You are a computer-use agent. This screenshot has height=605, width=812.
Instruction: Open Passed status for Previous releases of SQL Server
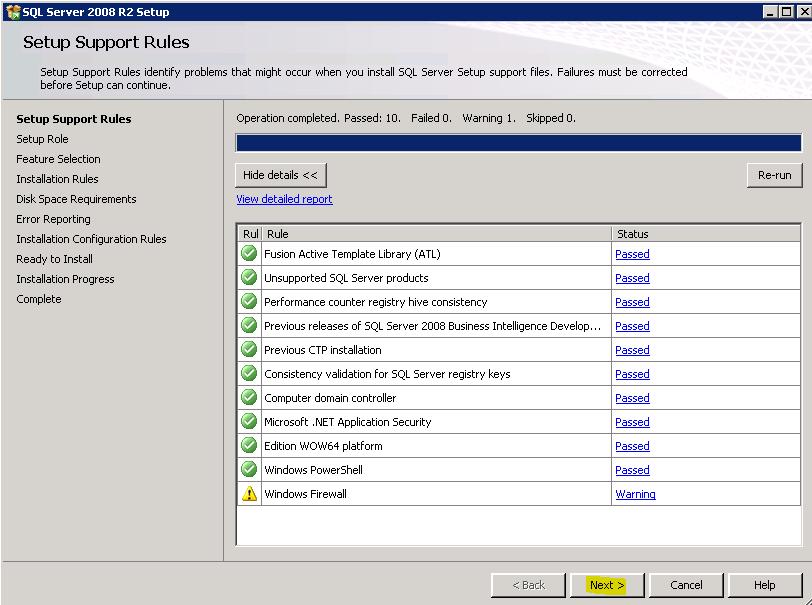632,326
